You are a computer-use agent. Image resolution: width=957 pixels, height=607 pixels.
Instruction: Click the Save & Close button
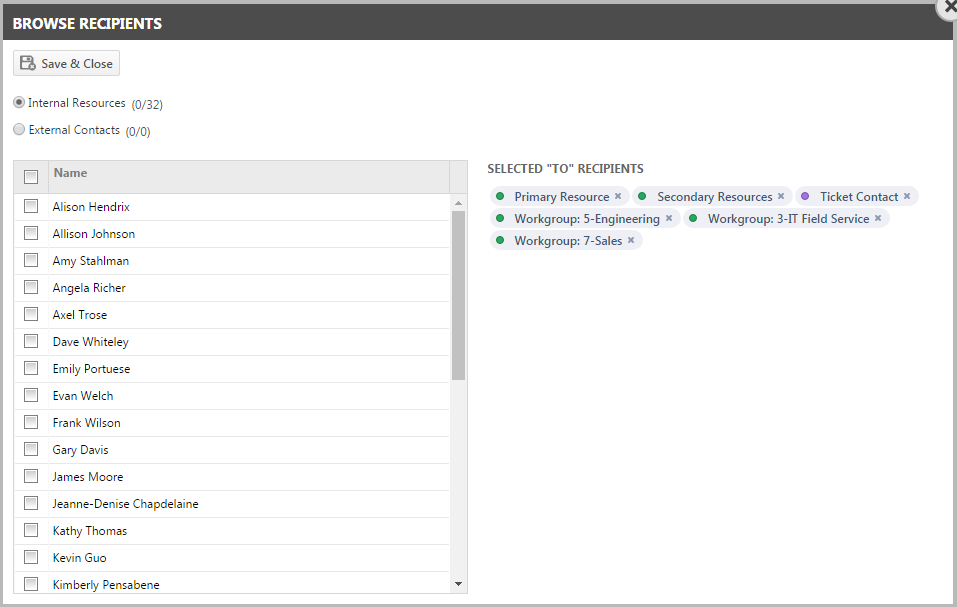tap(67, 63)
